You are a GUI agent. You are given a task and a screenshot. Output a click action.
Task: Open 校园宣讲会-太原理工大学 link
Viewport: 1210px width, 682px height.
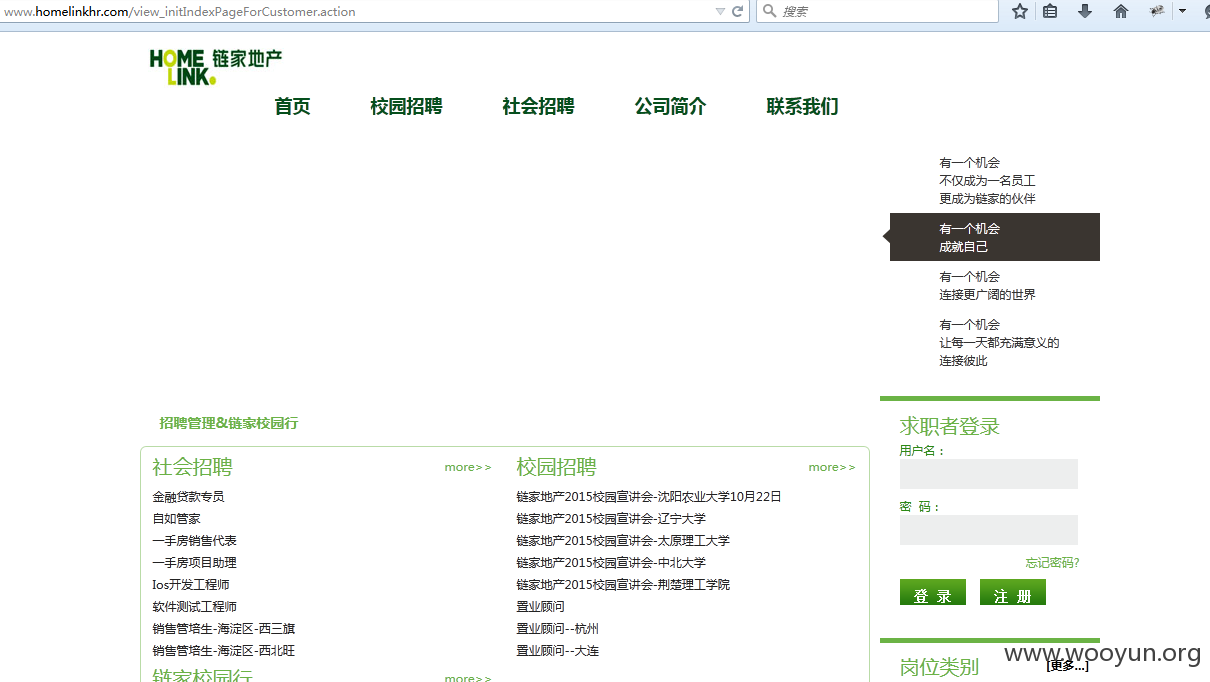(623, 541)
